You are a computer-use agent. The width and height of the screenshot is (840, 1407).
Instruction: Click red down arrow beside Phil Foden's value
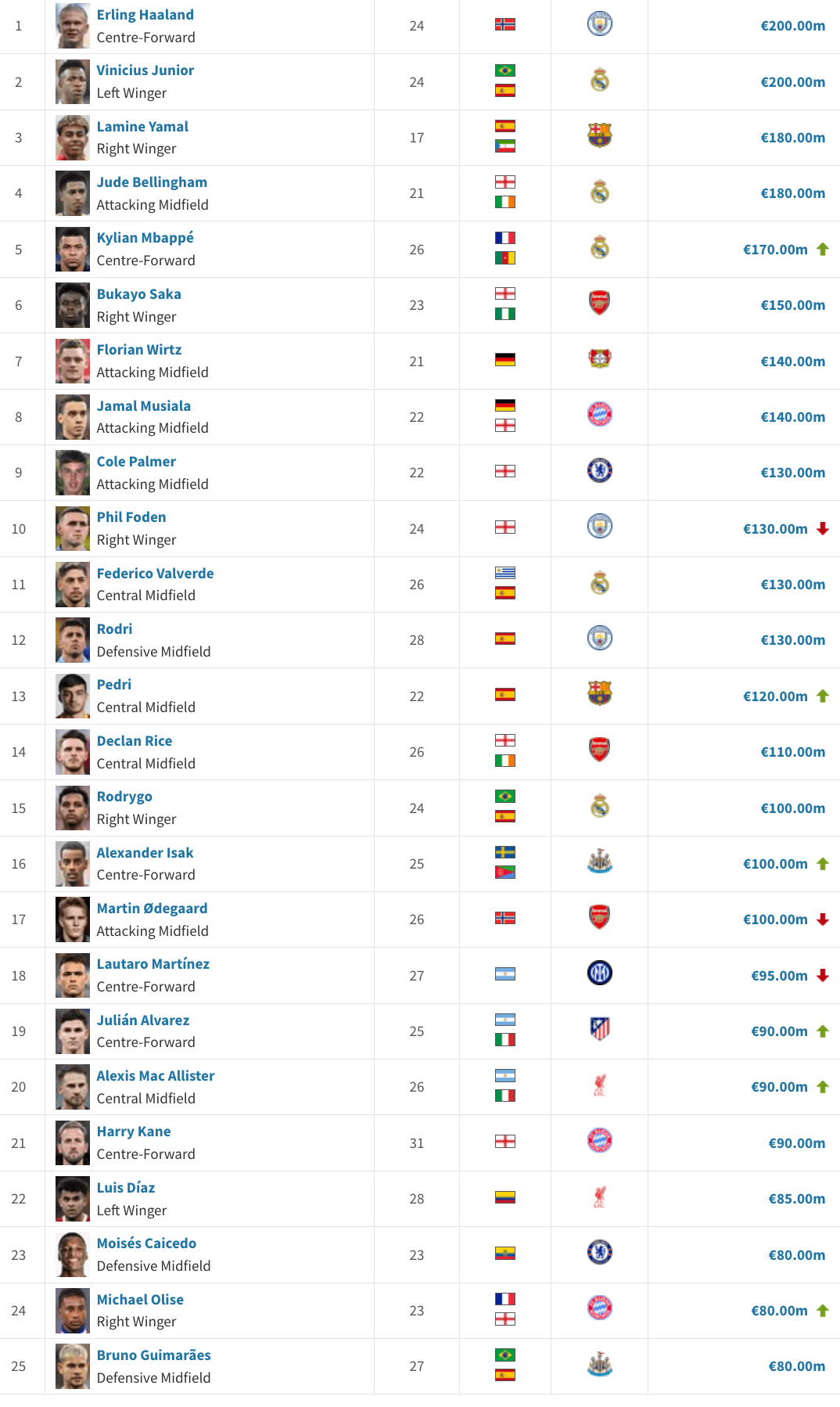(823, 529)
